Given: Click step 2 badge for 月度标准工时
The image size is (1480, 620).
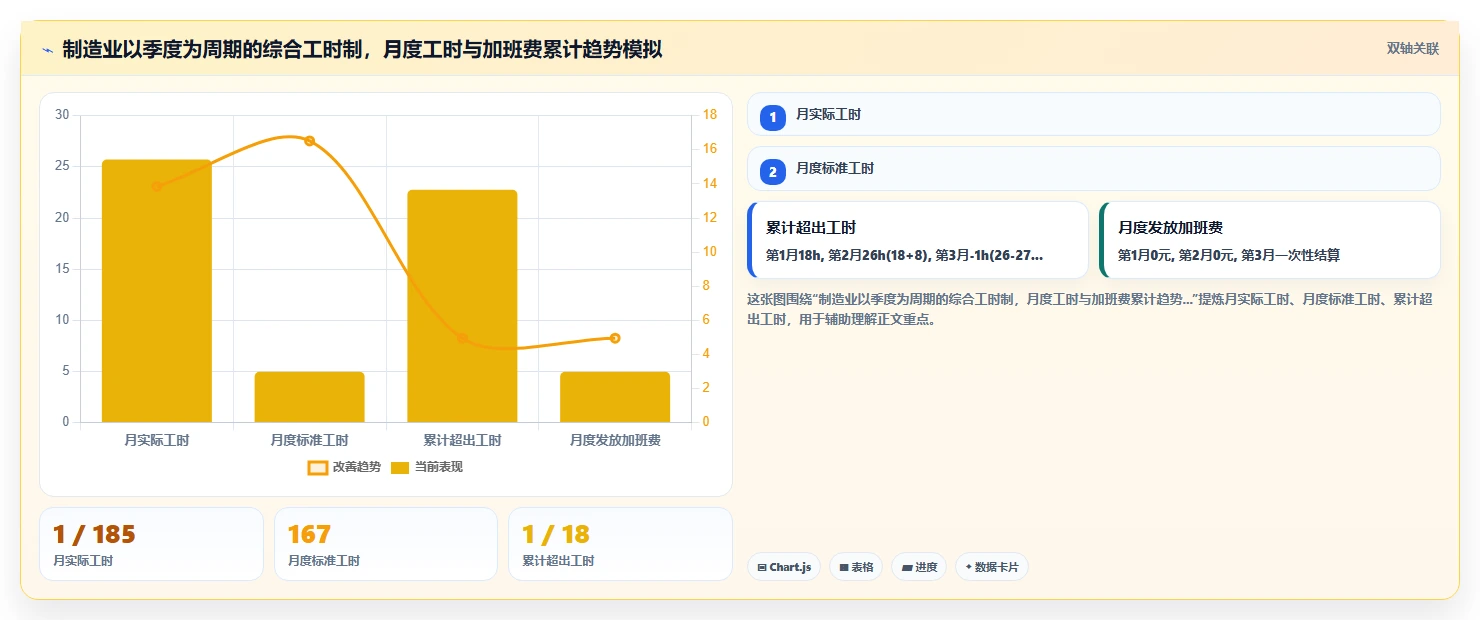Looking at the screenshot, I should (773, 171).
